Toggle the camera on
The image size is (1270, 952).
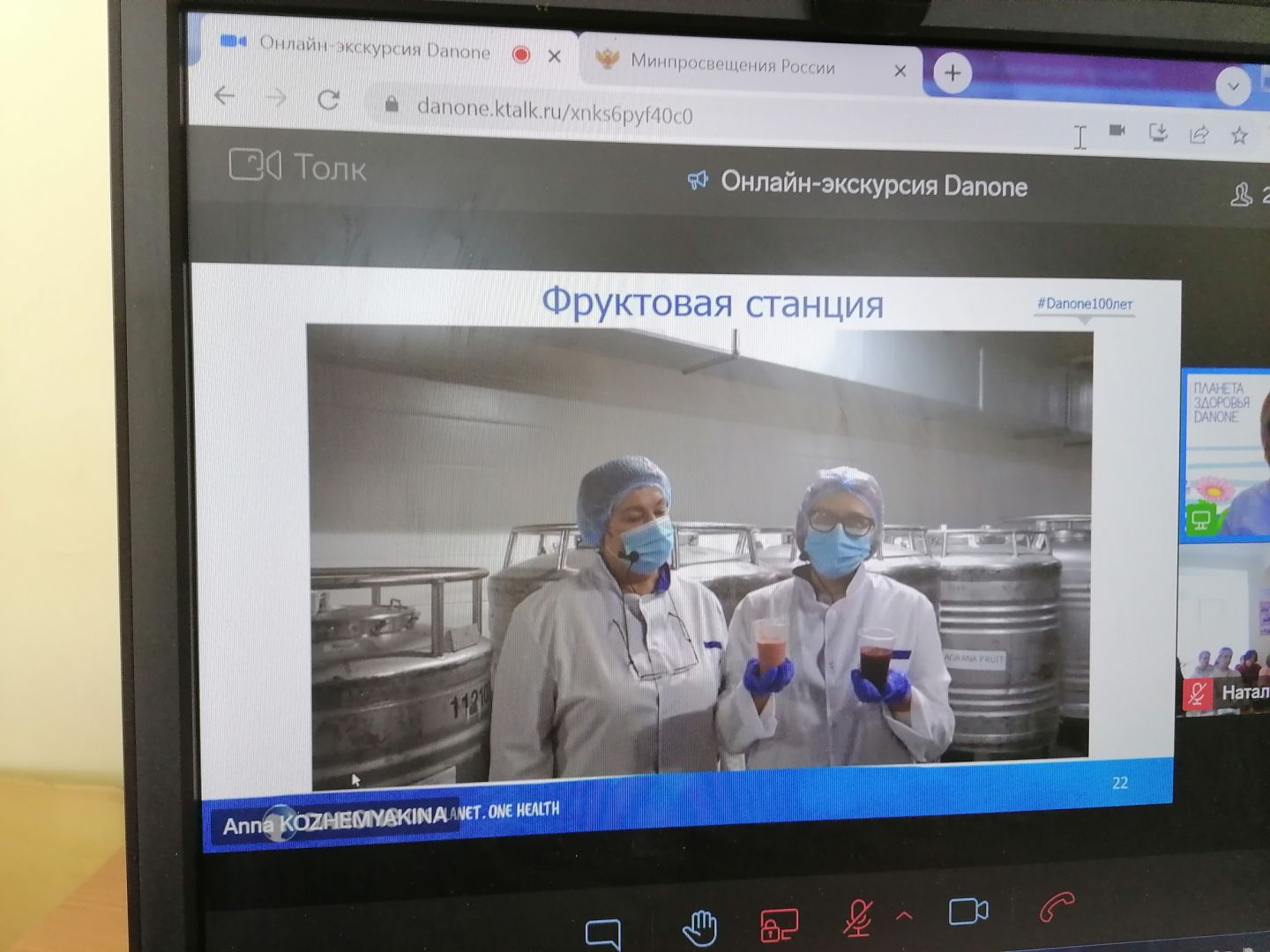click(x=967, y=911)
